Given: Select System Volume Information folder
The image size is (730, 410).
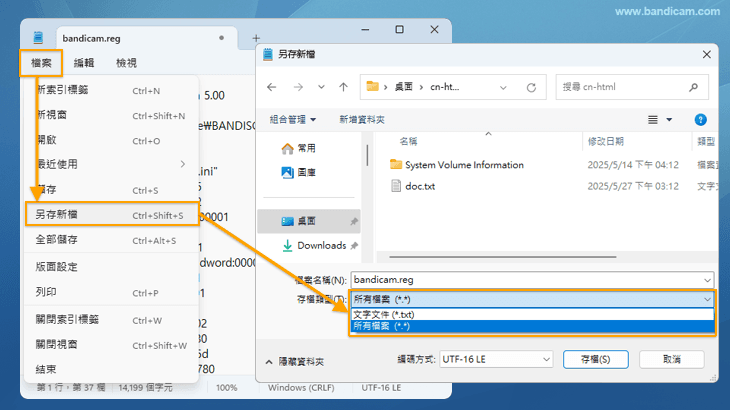Looking at the screenshot, I should (x=464, y=165).
